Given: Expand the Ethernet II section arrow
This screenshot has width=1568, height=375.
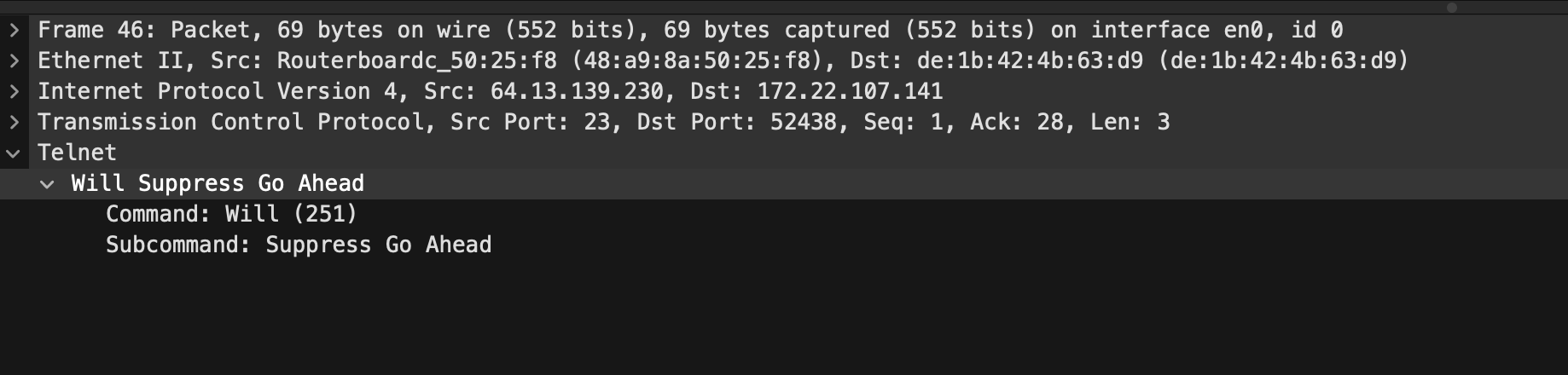Looking at the screenshot, I should tap(14, 61).
